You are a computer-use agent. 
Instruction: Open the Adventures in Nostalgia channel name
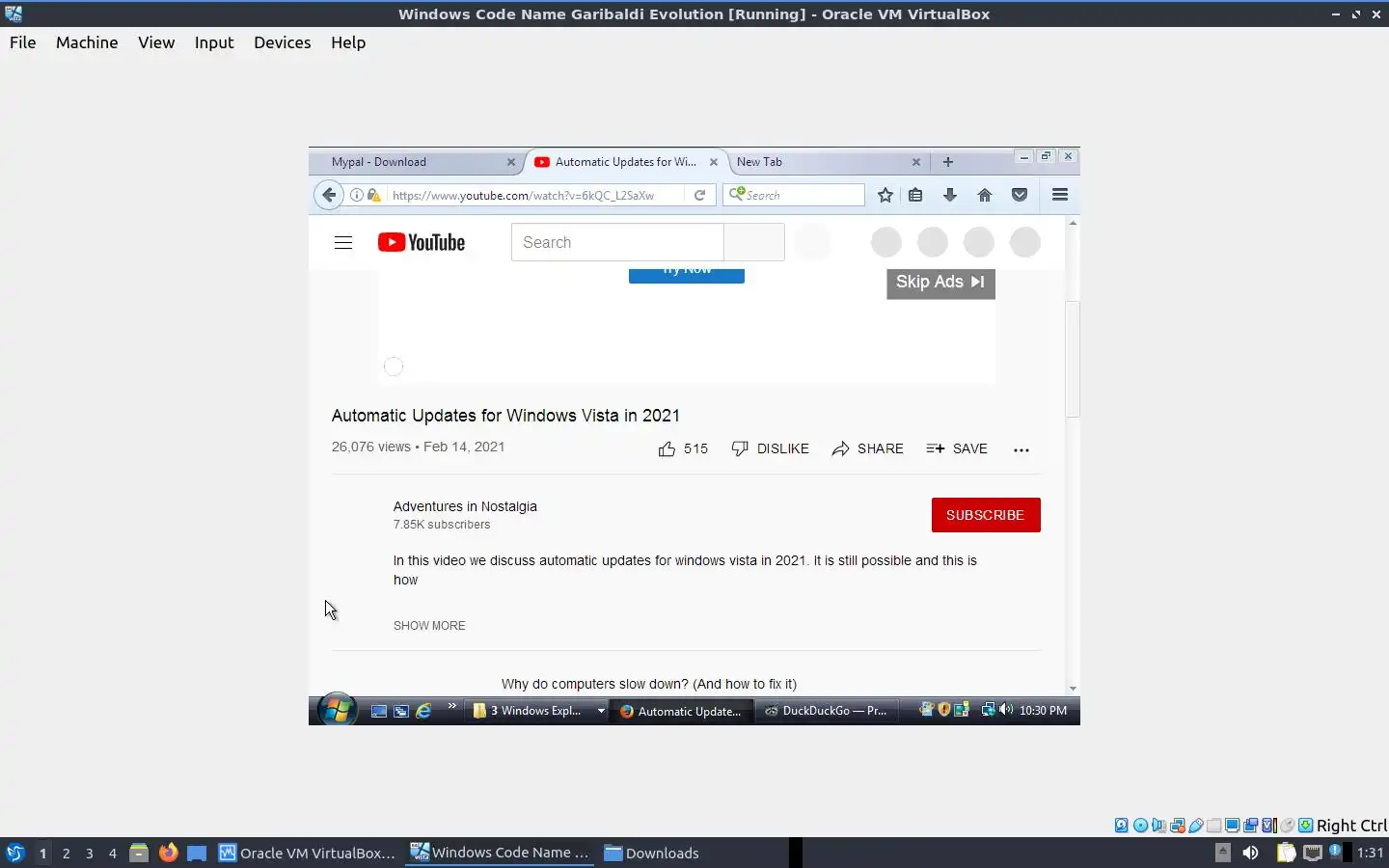point(465,506)
